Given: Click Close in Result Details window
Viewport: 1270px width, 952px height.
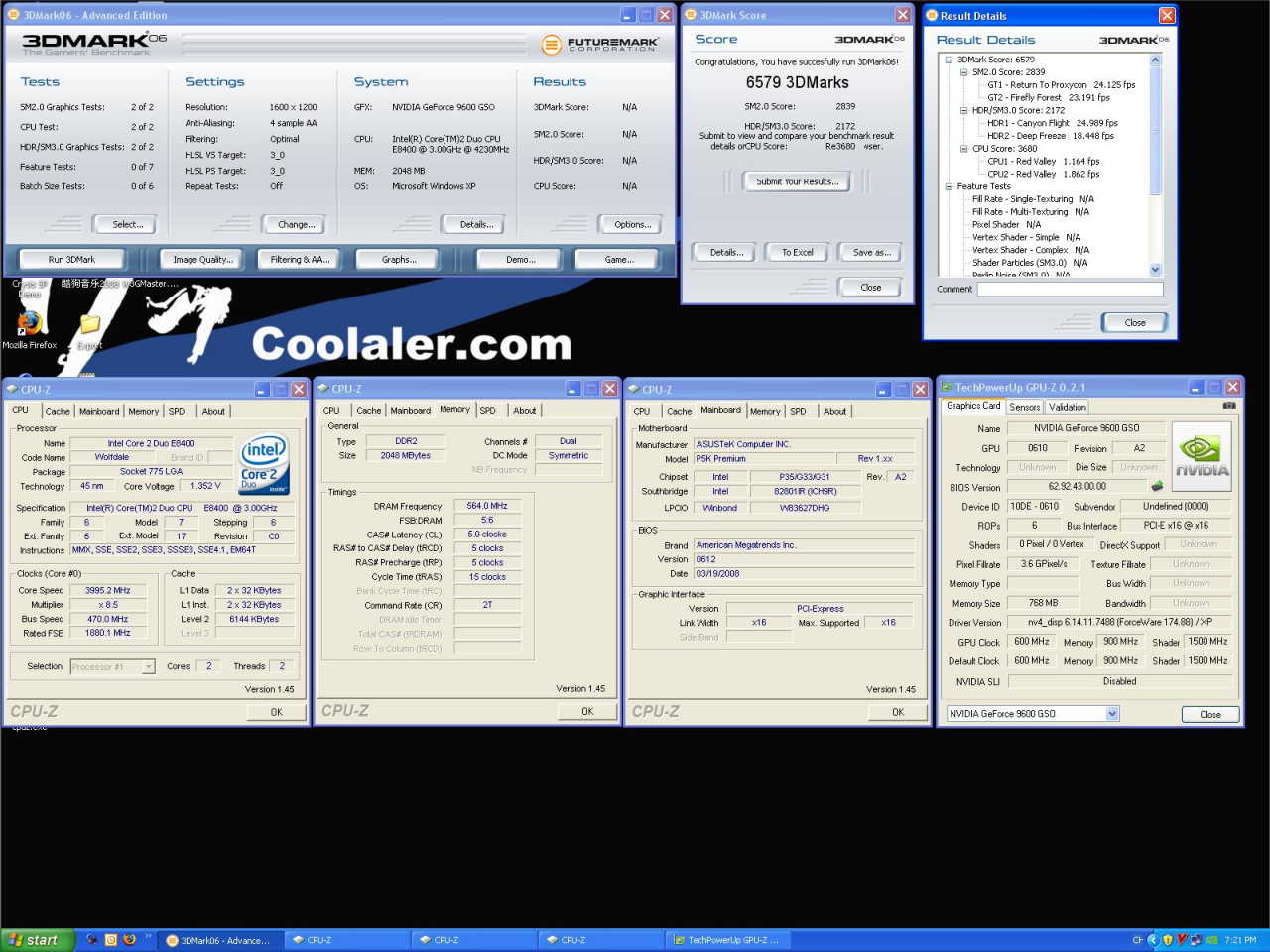Looking at the screenshot, I should (x=1135, y=322).
